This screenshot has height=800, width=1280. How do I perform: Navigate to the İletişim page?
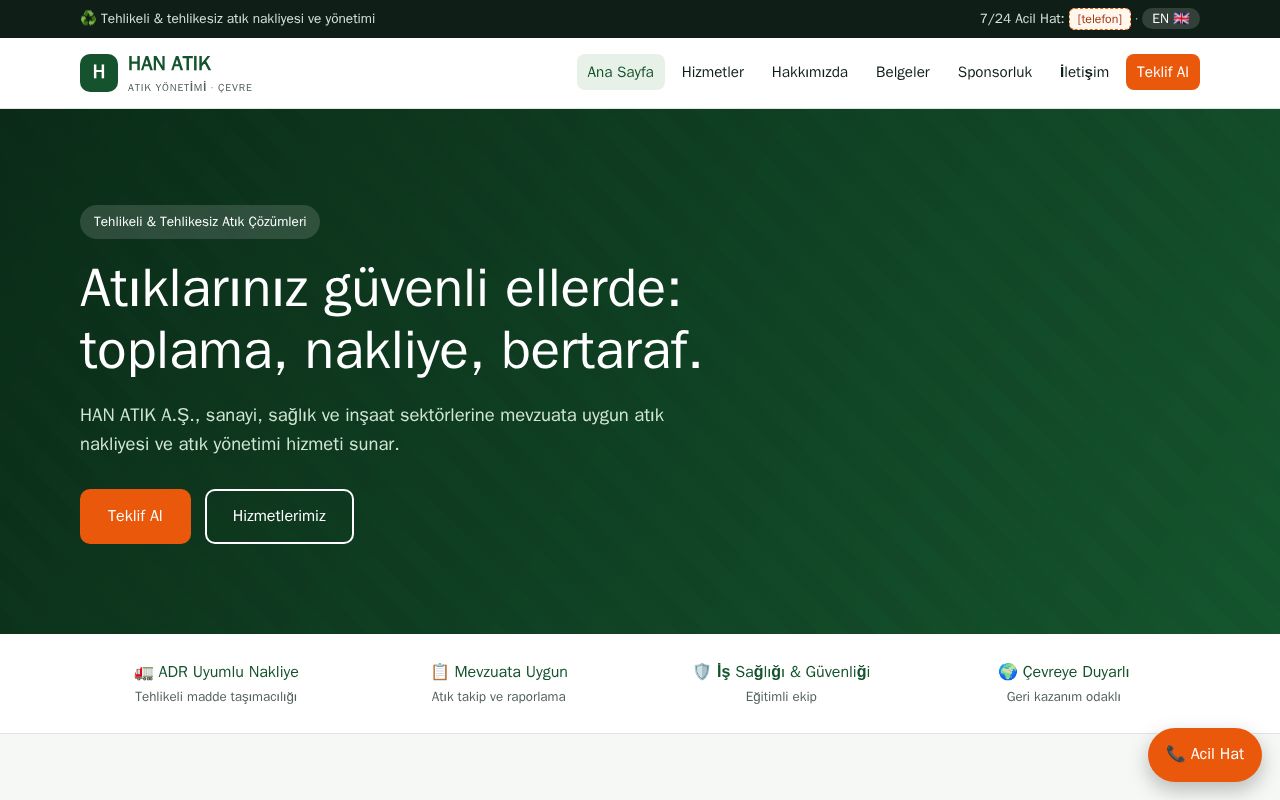[x=1085, y=72]
